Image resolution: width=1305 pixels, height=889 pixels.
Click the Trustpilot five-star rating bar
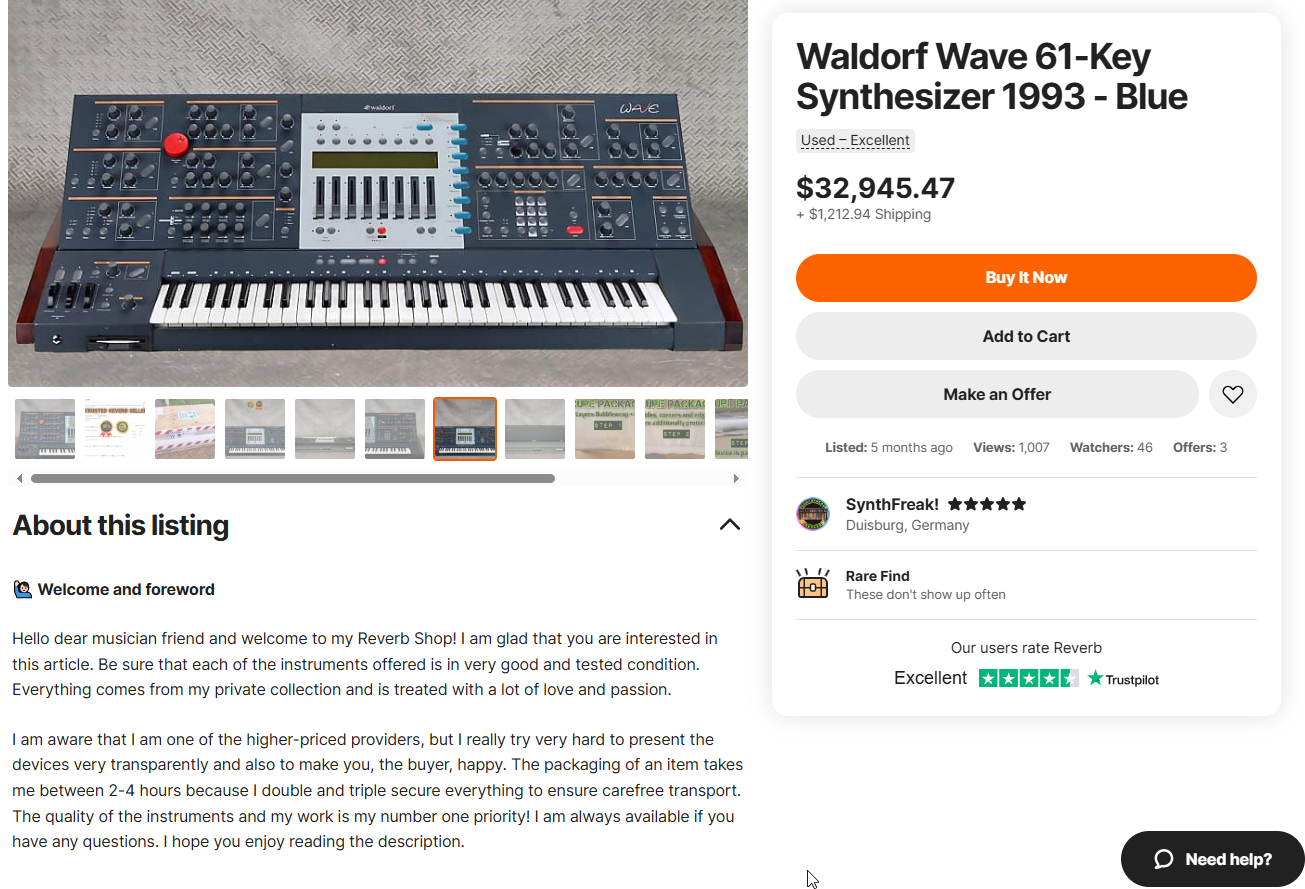click(x=1028, y=678)
